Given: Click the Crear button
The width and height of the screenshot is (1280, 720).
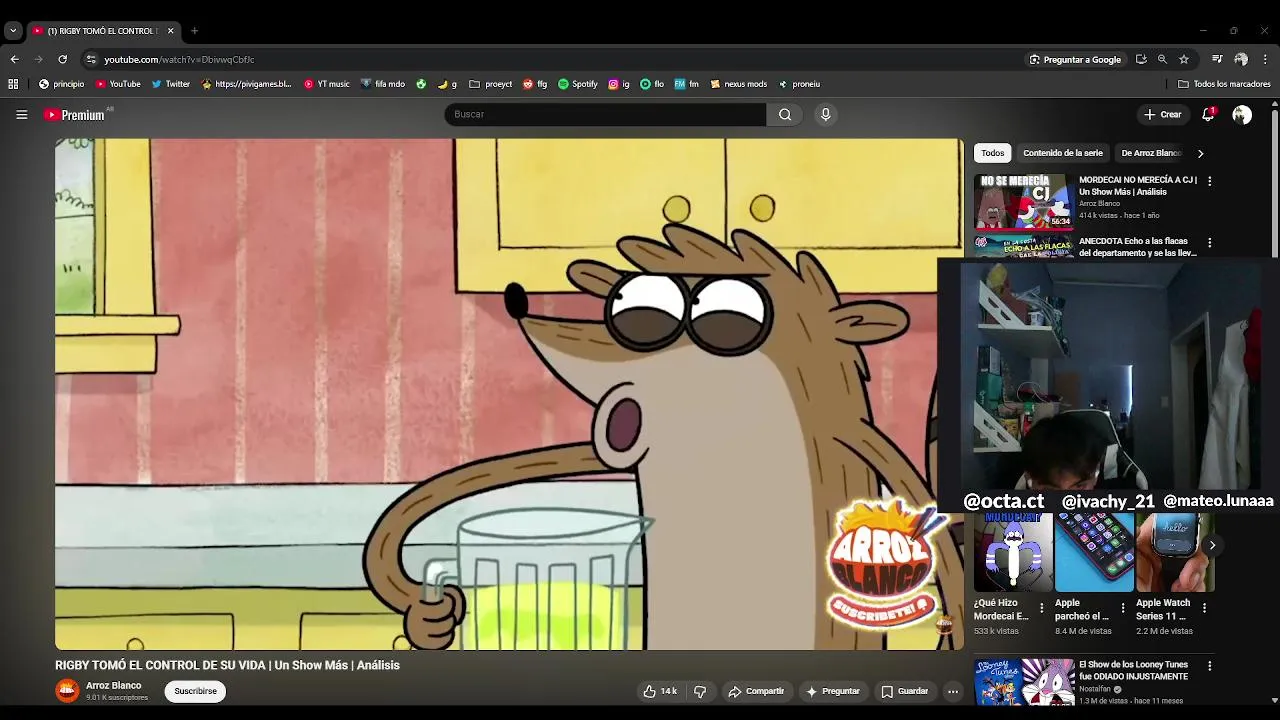Looking at the screenshot, I should tap(1163, 115).
